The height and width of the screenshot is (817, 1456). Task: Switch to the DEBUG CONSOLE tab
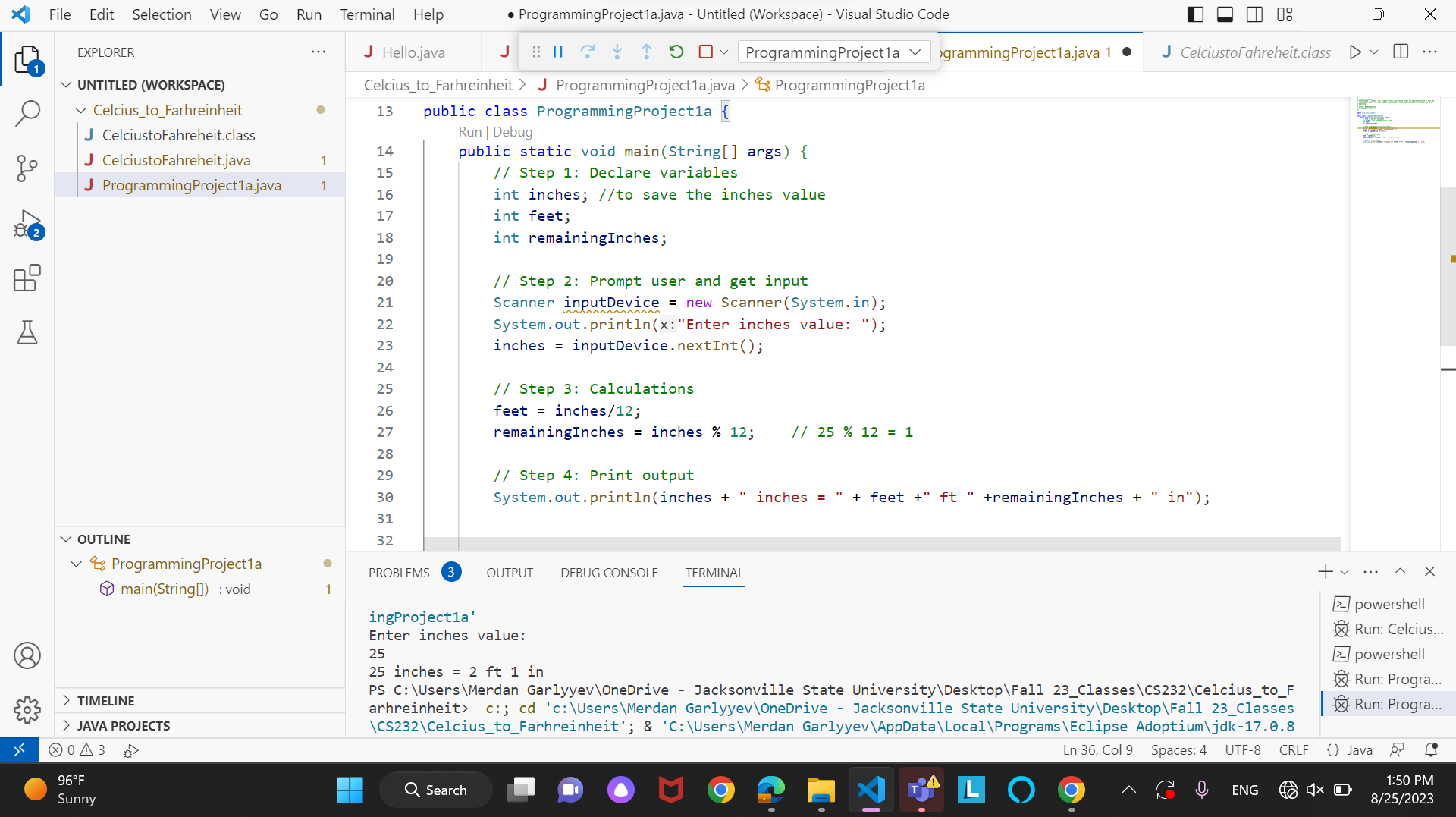coord(608,573)
